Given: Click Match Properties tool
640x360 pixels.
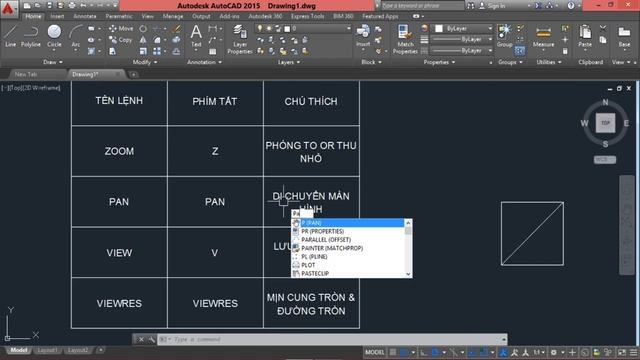Looking at the screenshot, I should [405, 39].
